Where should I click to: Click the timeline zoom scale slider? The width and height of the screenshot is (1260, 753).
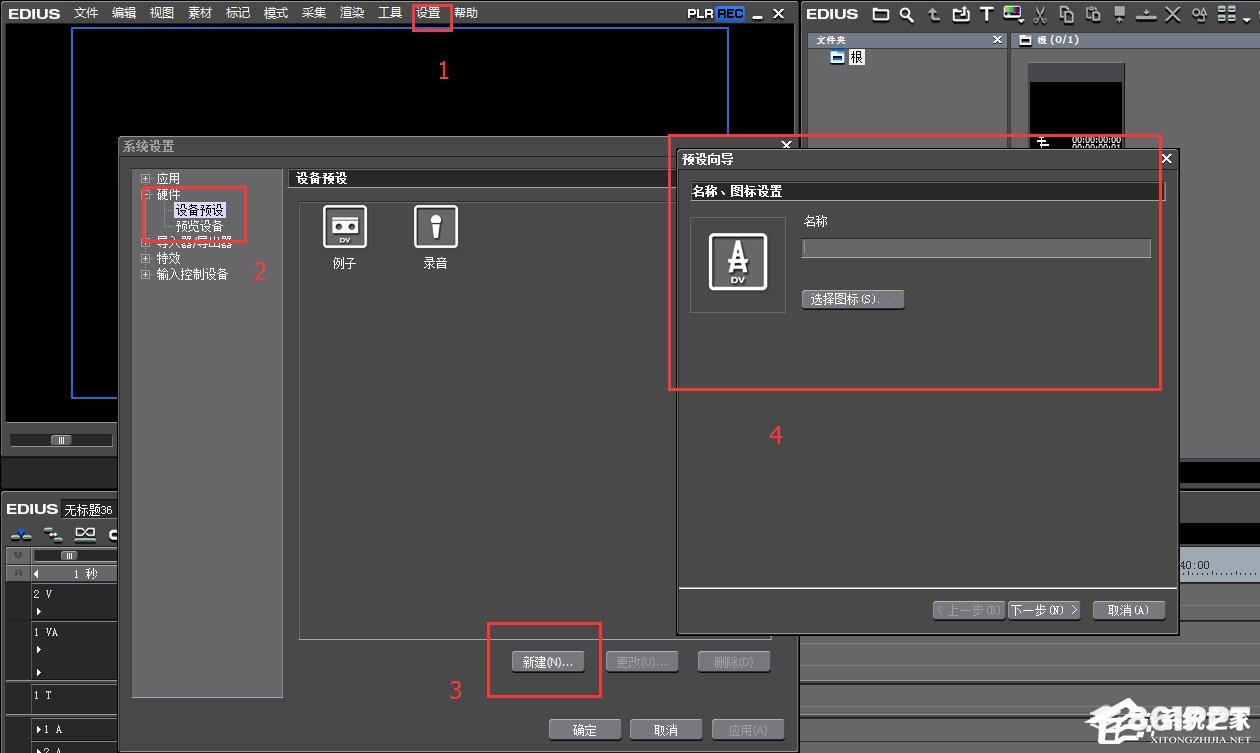(69, 555)
